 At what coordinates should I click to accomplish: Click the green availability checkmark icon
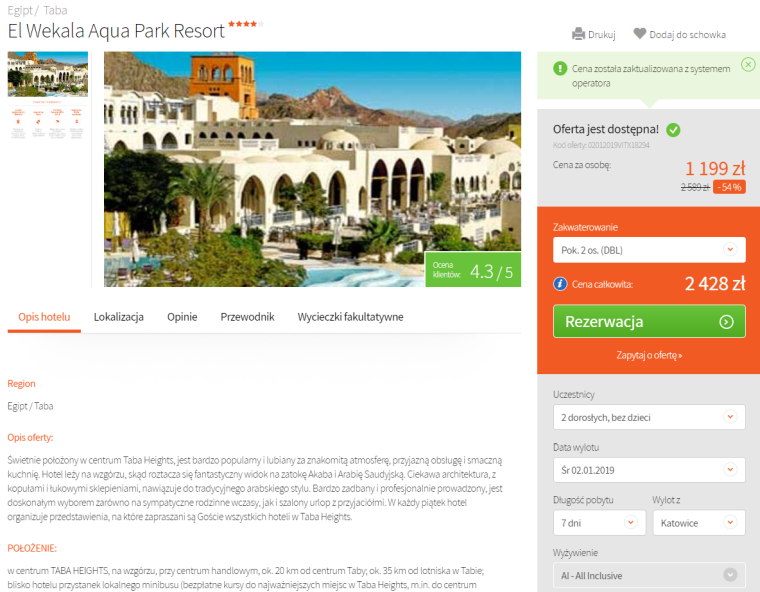click(673, 129)
